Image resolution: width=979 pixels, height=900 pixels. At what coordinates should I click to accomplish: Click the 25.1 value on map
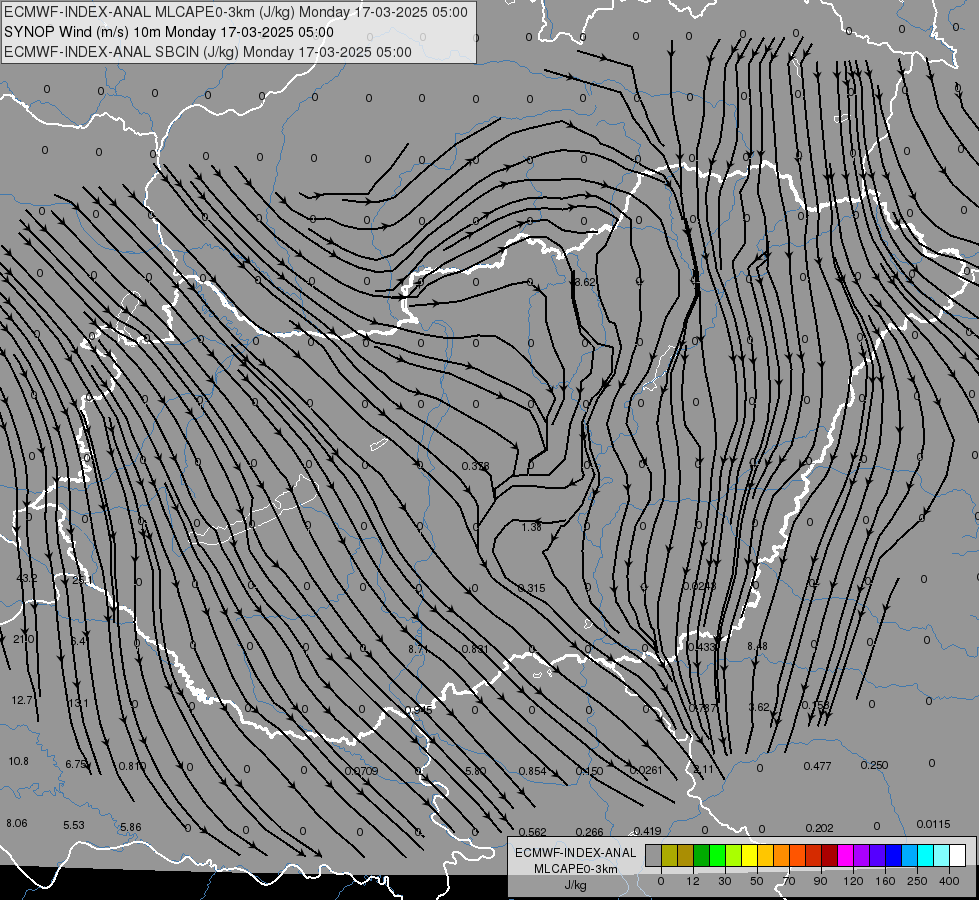click(82, 580)
